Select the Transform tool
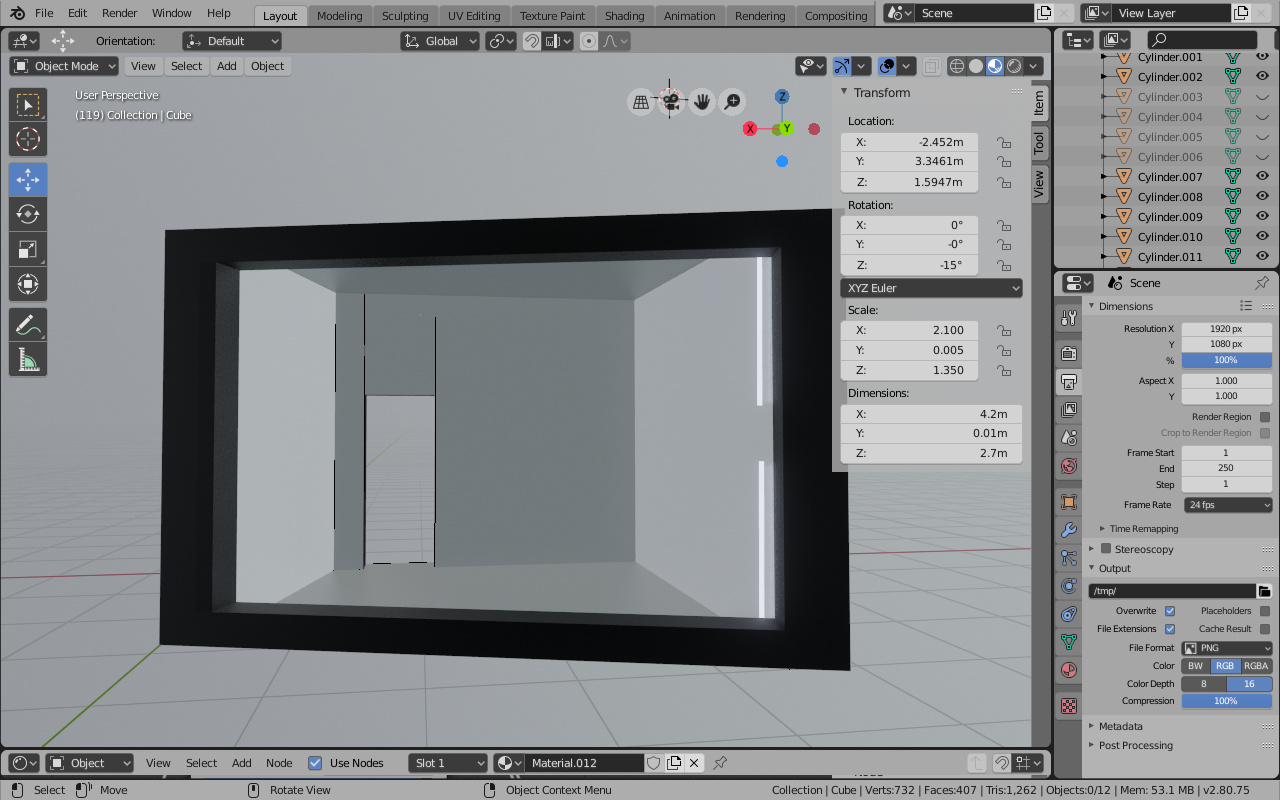The image size is (1280, 800). (29, 285)
